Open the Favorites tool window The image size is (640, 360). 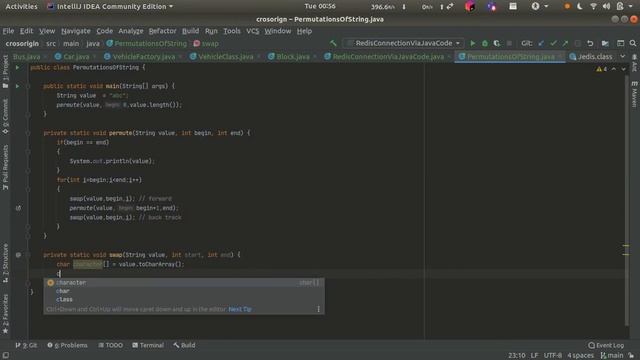pyautogui.click(x=5, y=313)
